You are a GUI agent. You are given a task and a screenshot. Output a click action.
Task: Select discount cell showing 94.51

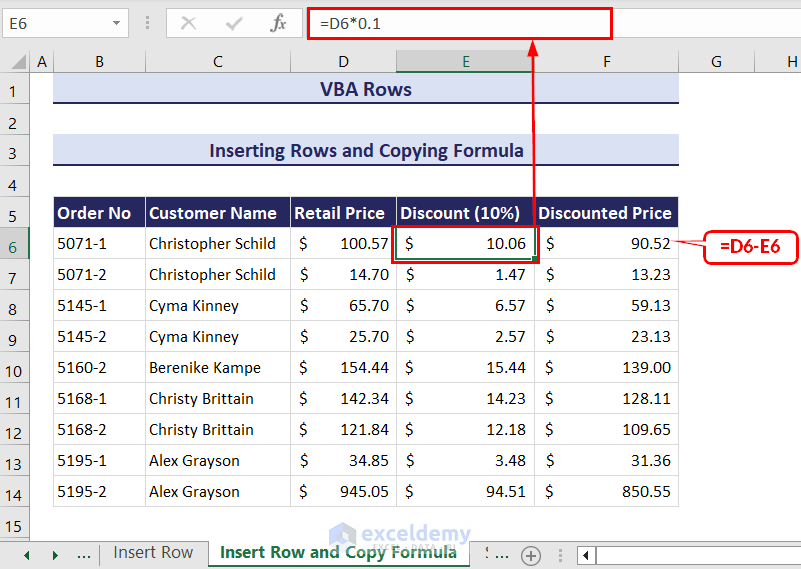[x=465, y=491]
